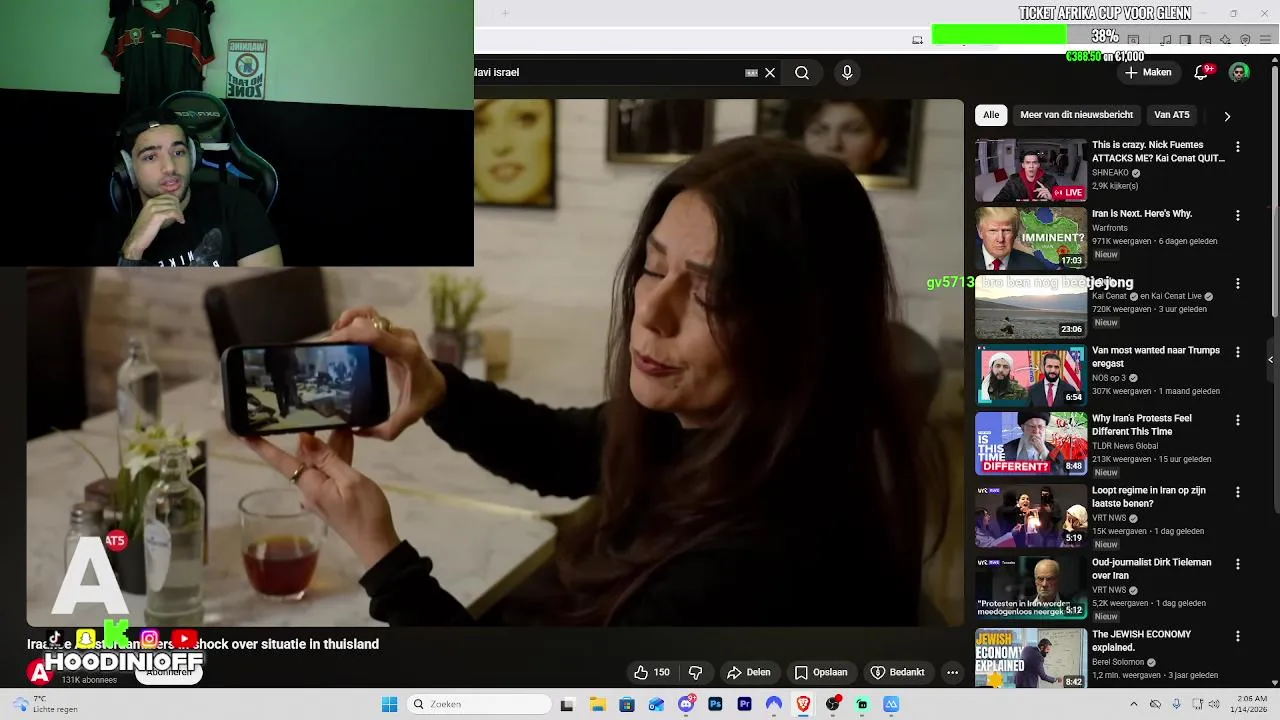Open more actions menu below video
This screenshot has height=720, width=1280.
pyautogui.click(x=953, y=673)
